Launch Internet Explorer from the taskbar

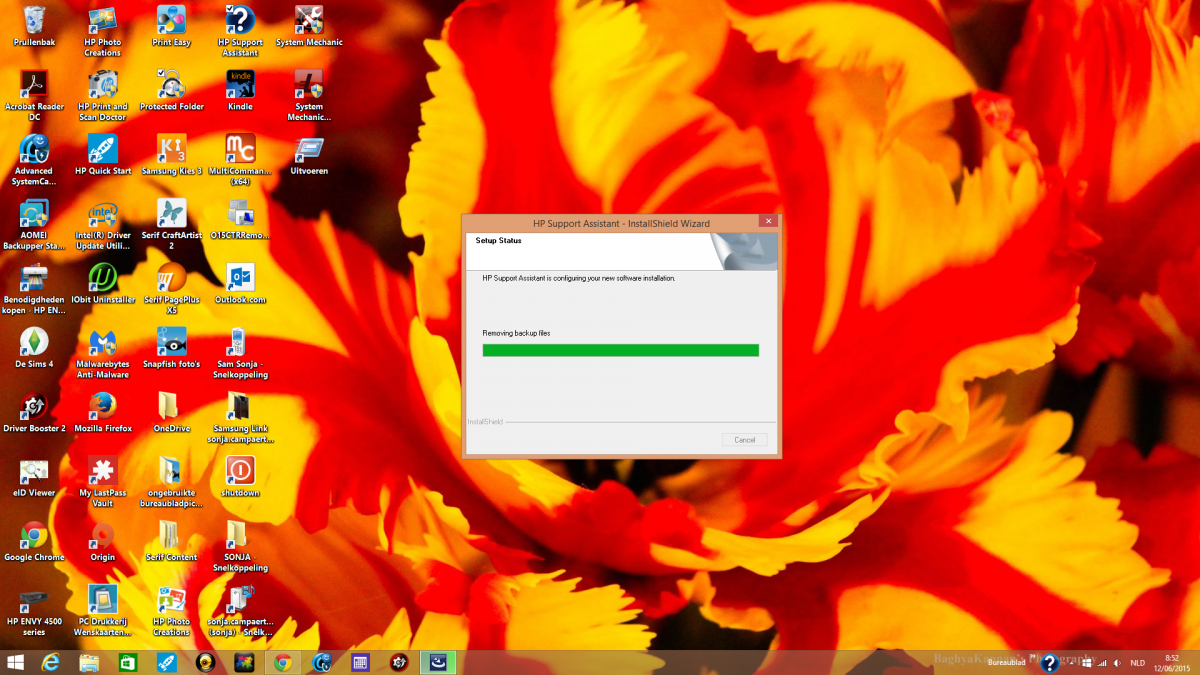52,662
